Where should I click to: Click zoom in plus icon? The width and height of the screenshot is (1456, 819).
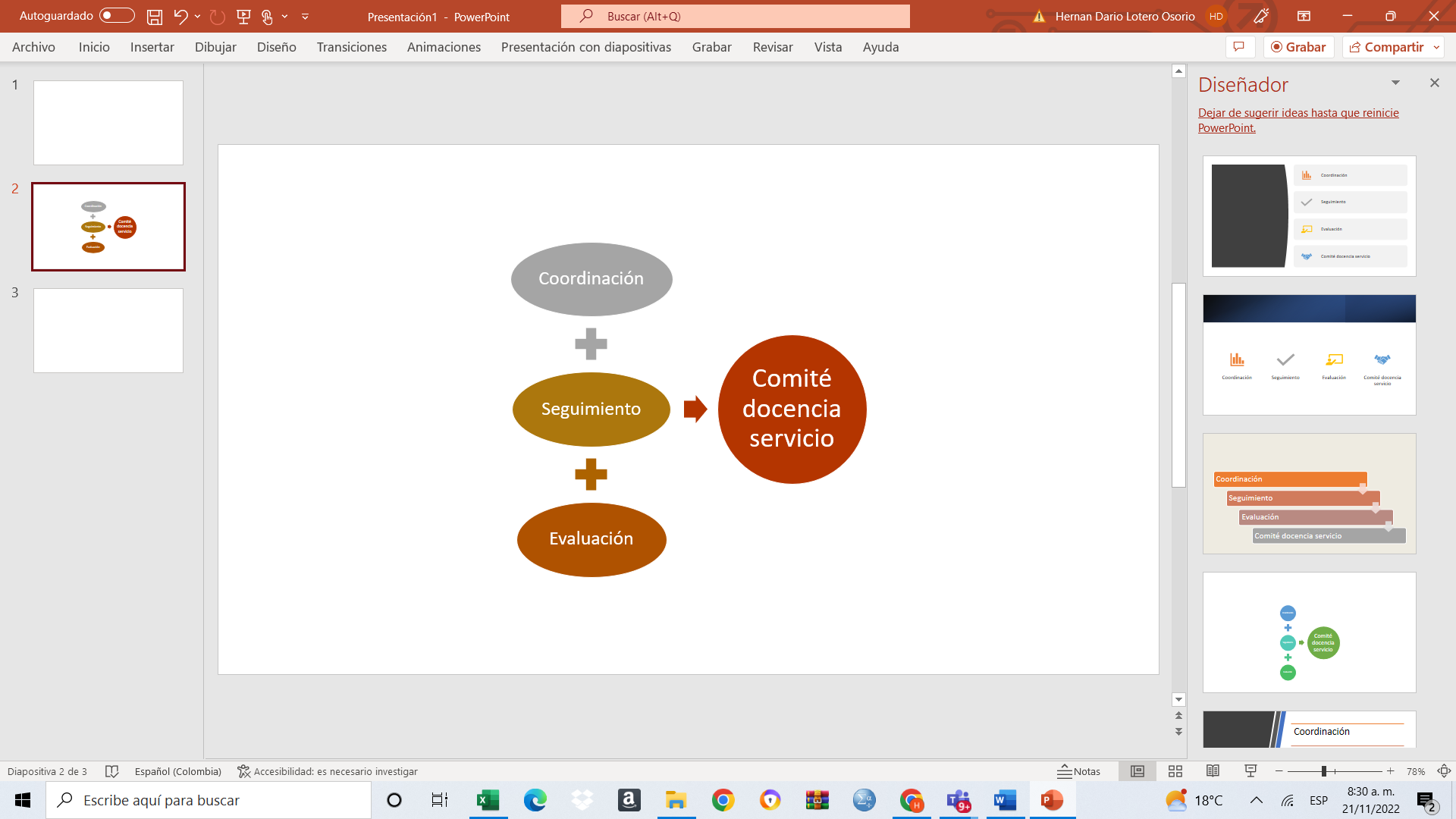[1391, 771]
